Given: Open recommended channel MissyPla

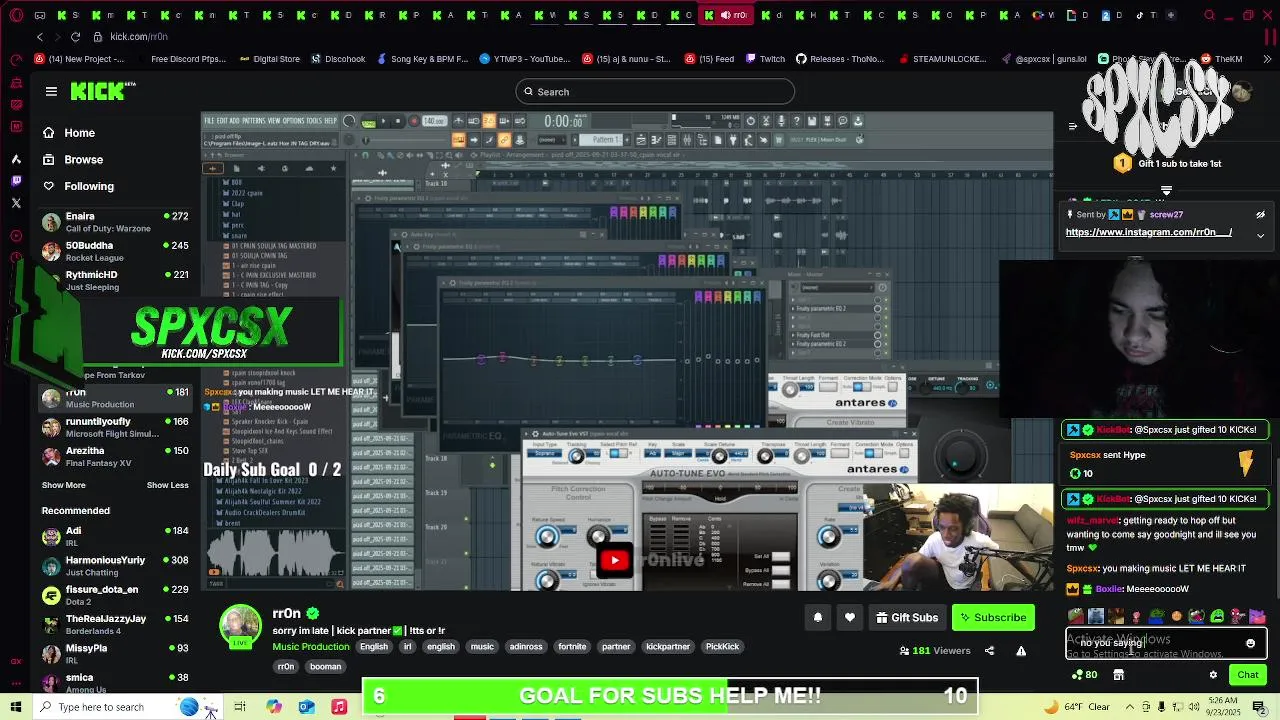Looking at the screenshot, I should click(114, 654).
